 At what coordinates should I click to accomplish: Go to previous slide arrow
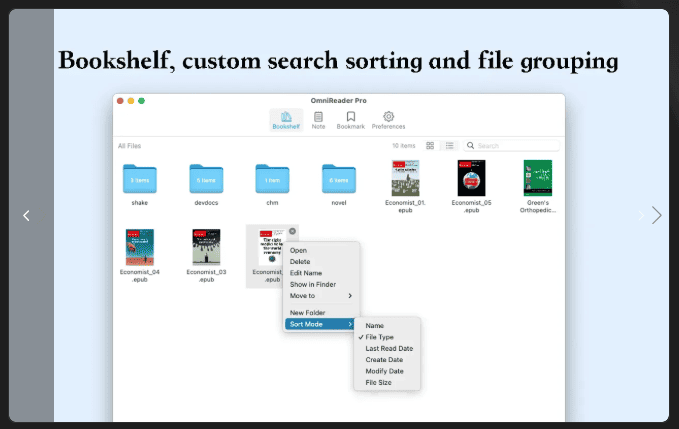click(x=26, y=216)
